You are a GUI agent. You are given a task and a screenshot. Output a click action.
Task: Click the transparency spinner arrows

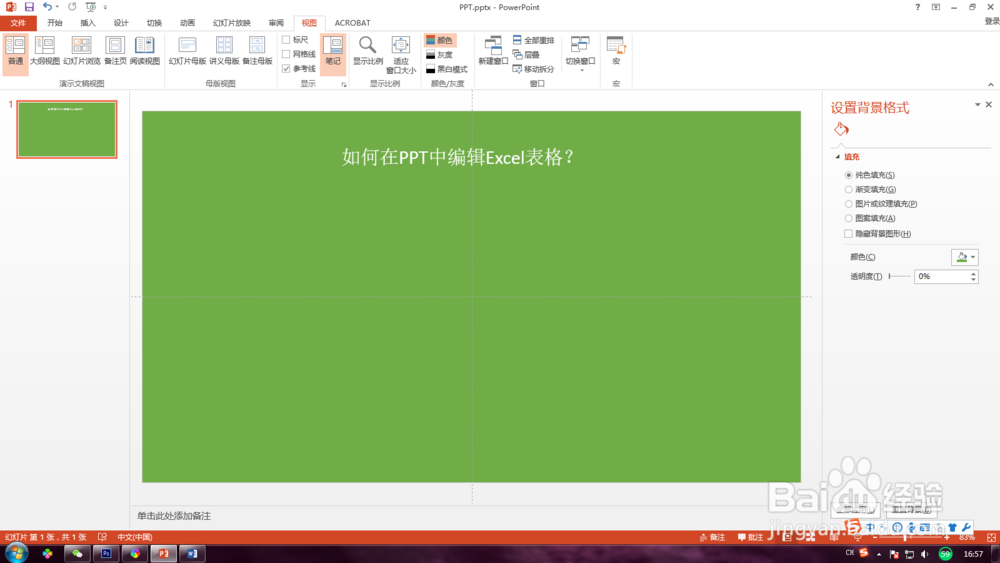pos(973,276)
